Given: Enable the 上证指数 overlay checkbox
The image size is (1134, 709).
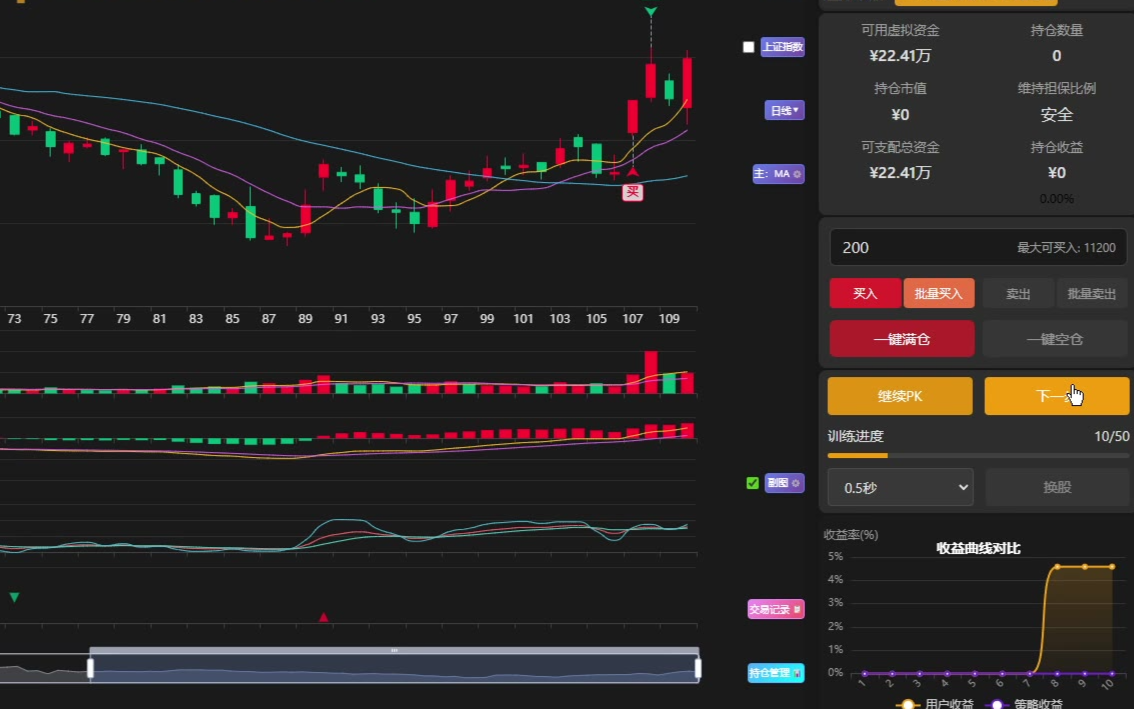Looking at the screenshot, I should click(749, 47).
